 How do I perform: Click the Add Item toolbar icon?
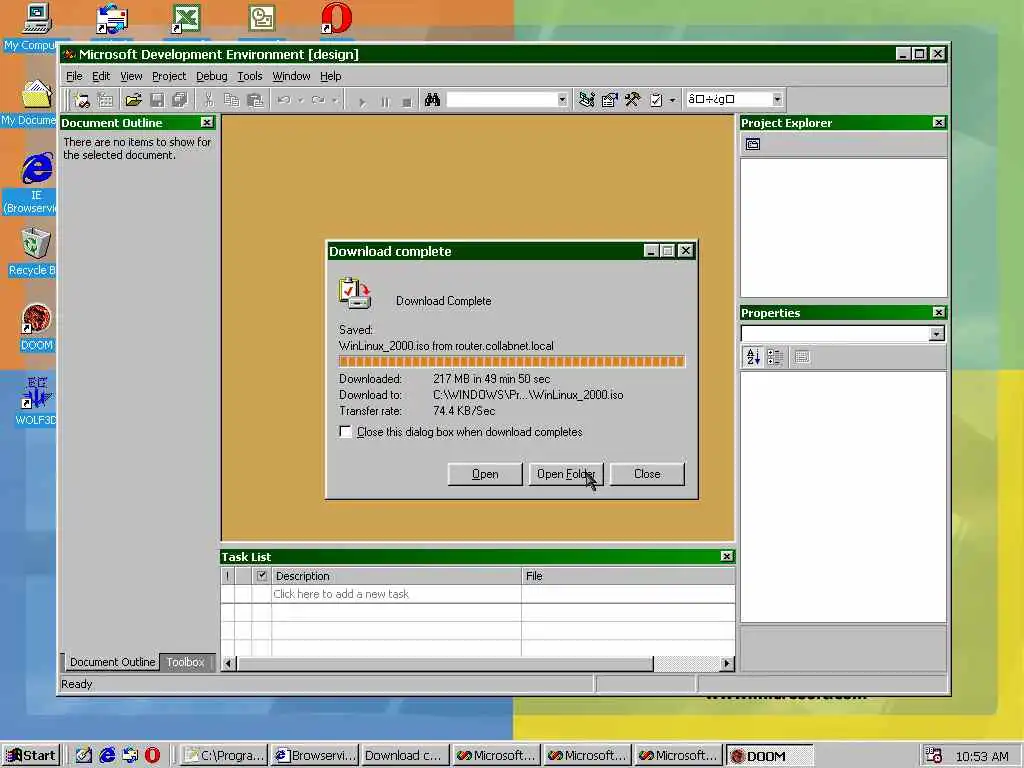[x=105, y=100]
